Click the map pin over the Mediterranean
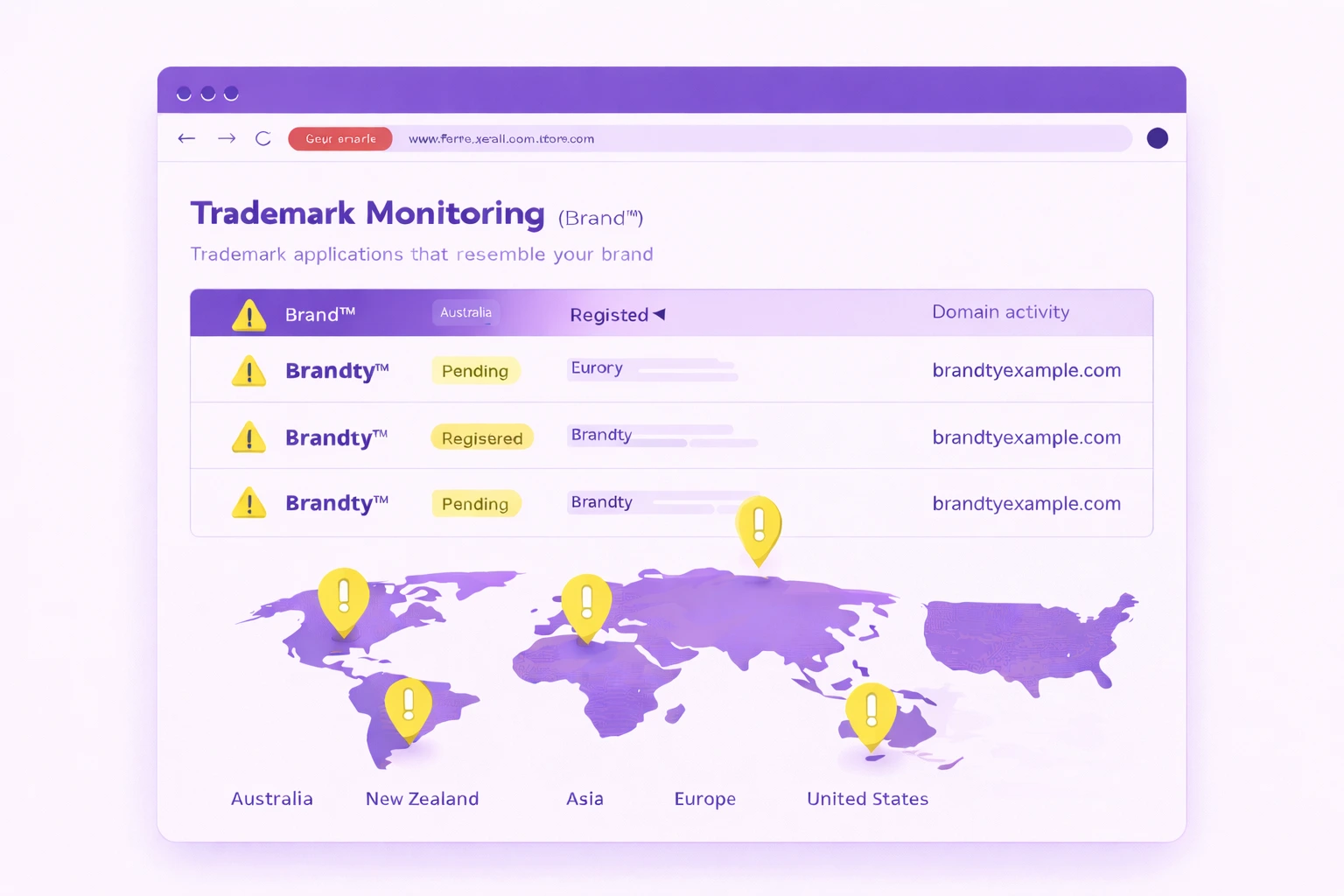Viewport: 1344px width, 896px height. pos(586,604)
